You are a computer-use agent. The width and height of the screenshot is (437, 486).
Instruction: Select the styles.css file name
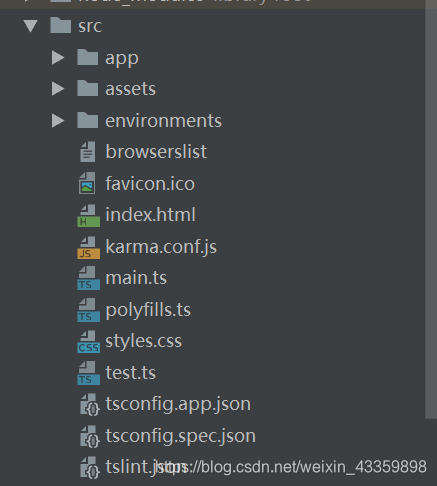click(144, 342)
